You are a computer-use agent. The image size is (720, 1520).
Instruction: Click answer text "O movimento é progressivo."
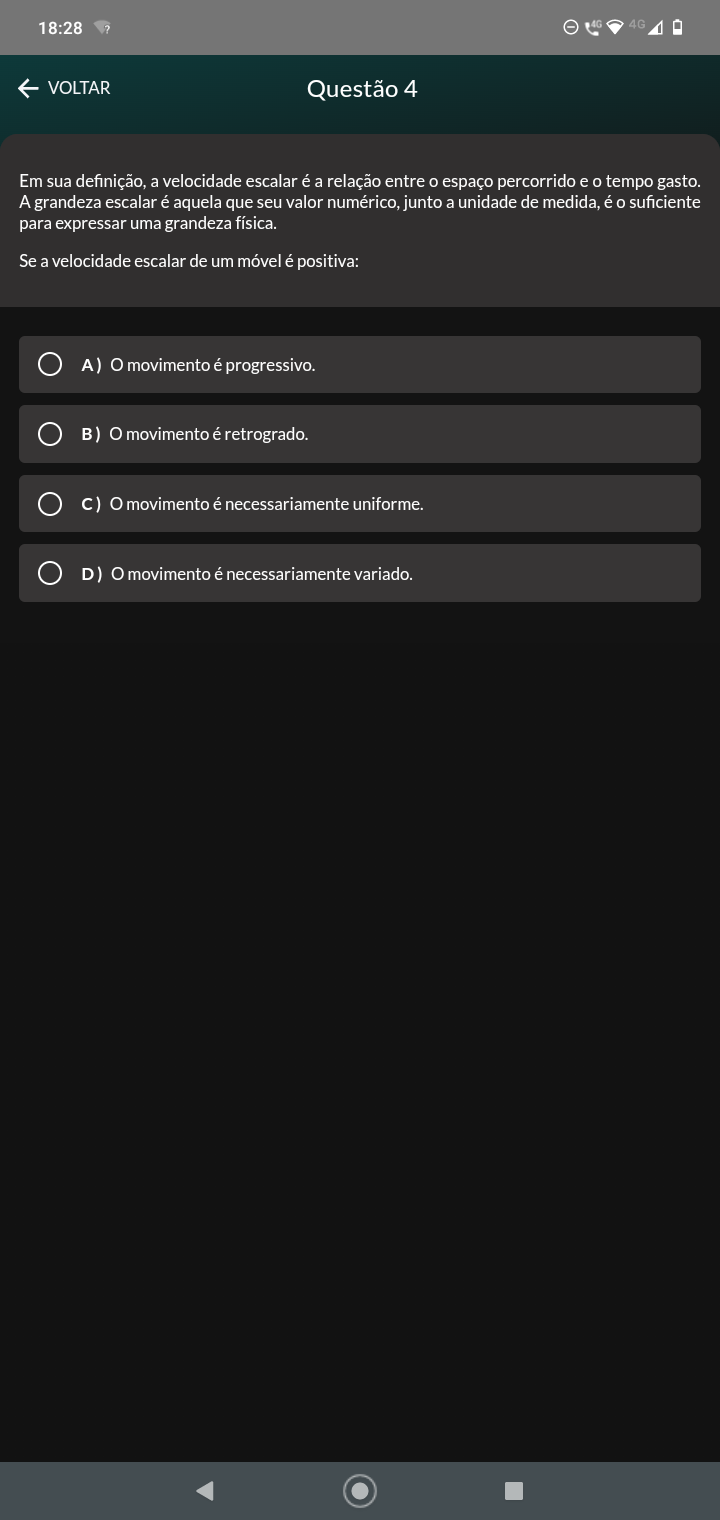(x=212, y=365)
